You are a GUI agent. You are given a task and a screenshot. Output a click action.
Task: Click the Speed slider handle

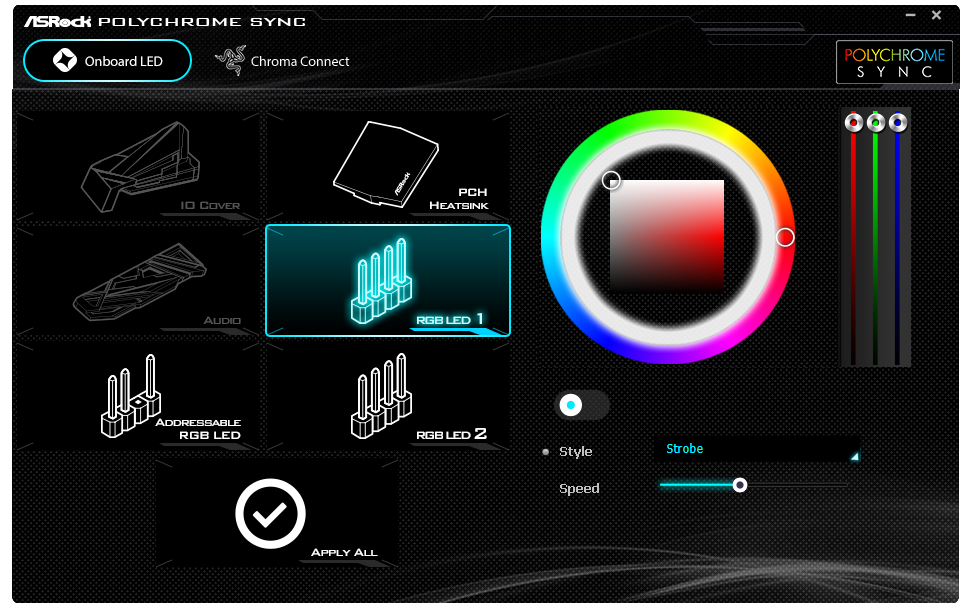[740, 485]
